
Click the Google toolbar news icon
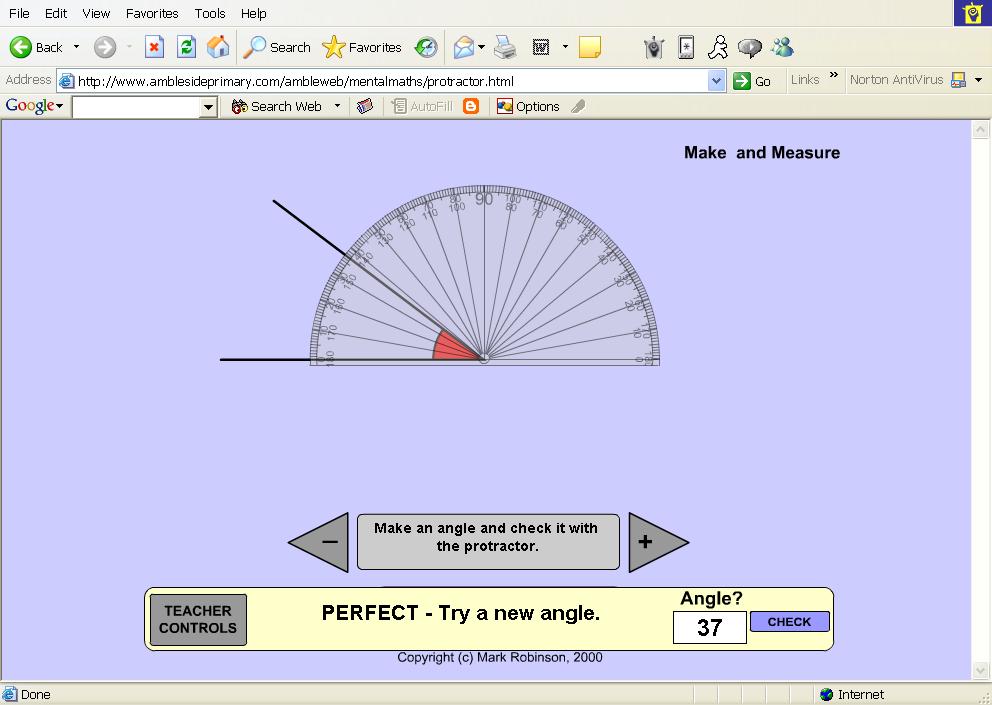click(x=365, y=106)
